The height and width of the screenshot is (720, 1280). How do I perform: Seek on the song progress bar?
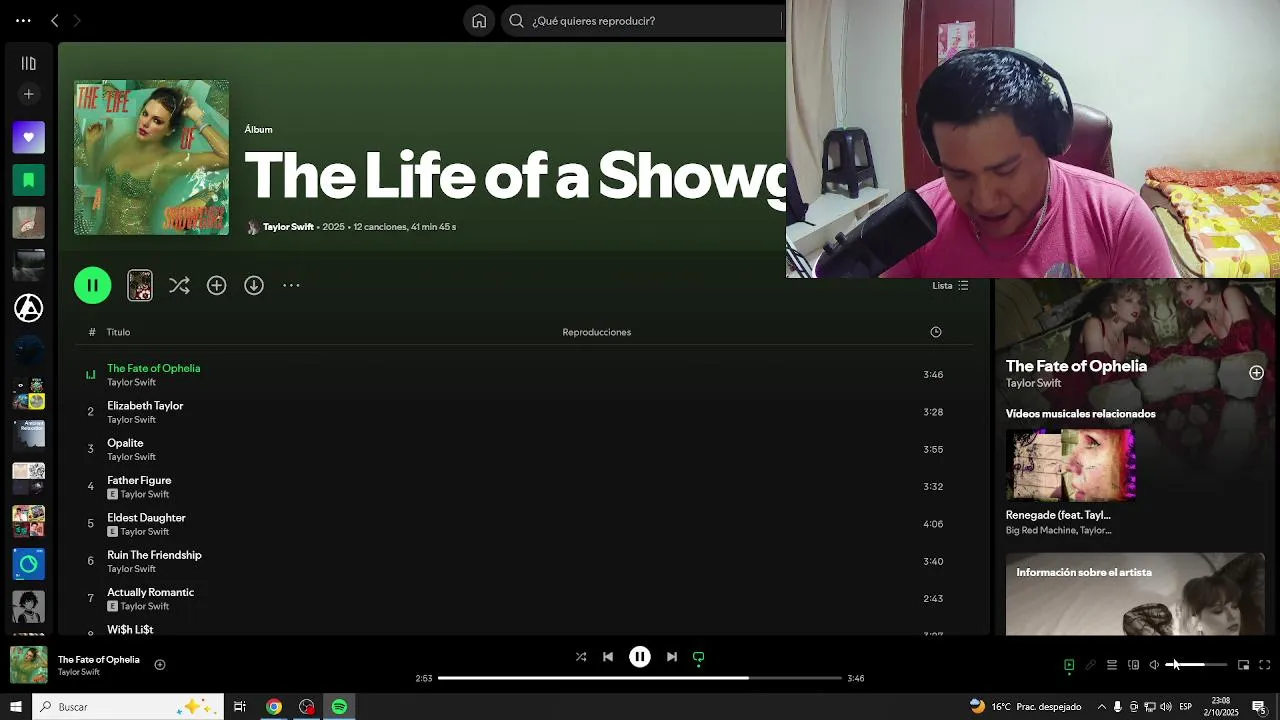[640, 678]
